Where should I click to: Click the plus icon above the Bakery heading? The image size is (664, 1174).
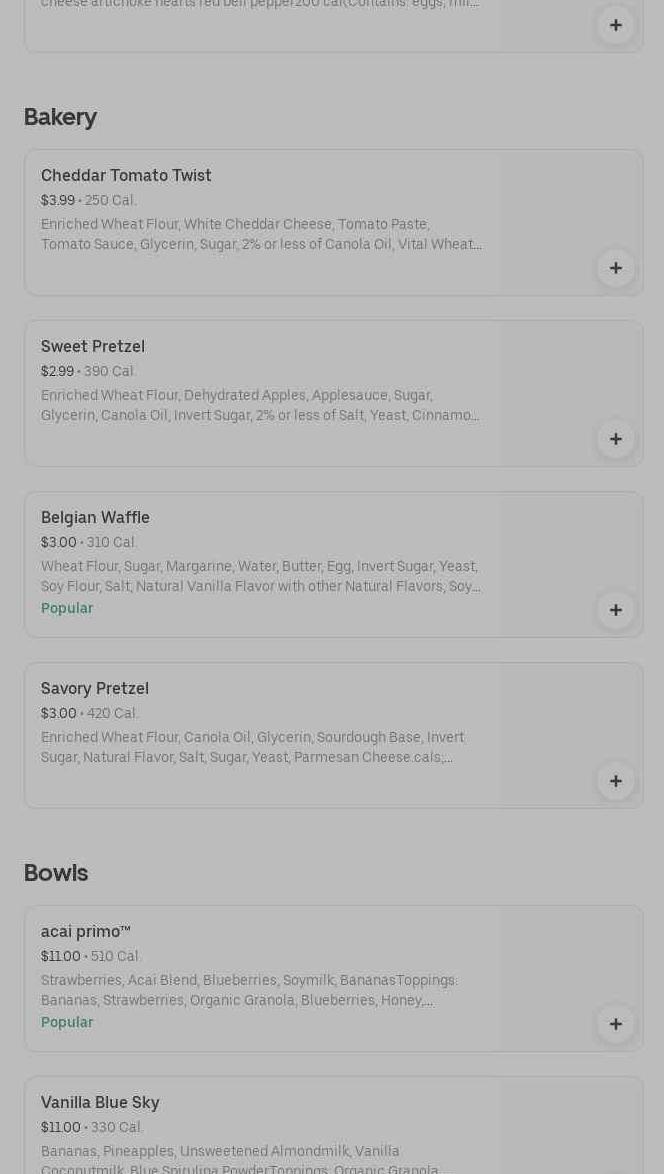[x=616, y=25]
